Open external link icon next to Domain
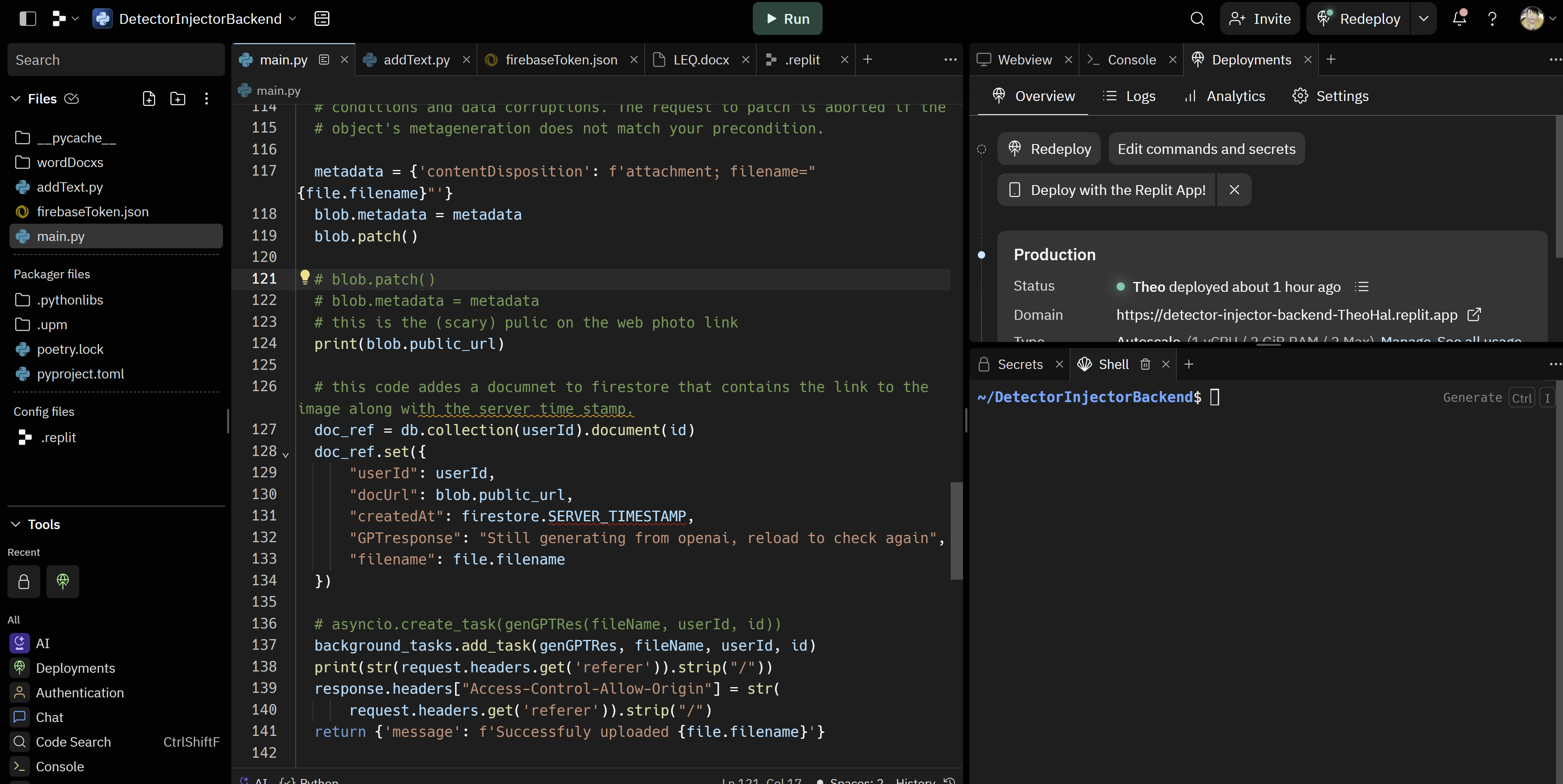The height and width of the screenshot is (784, 1563). (x=1474, y=315)
